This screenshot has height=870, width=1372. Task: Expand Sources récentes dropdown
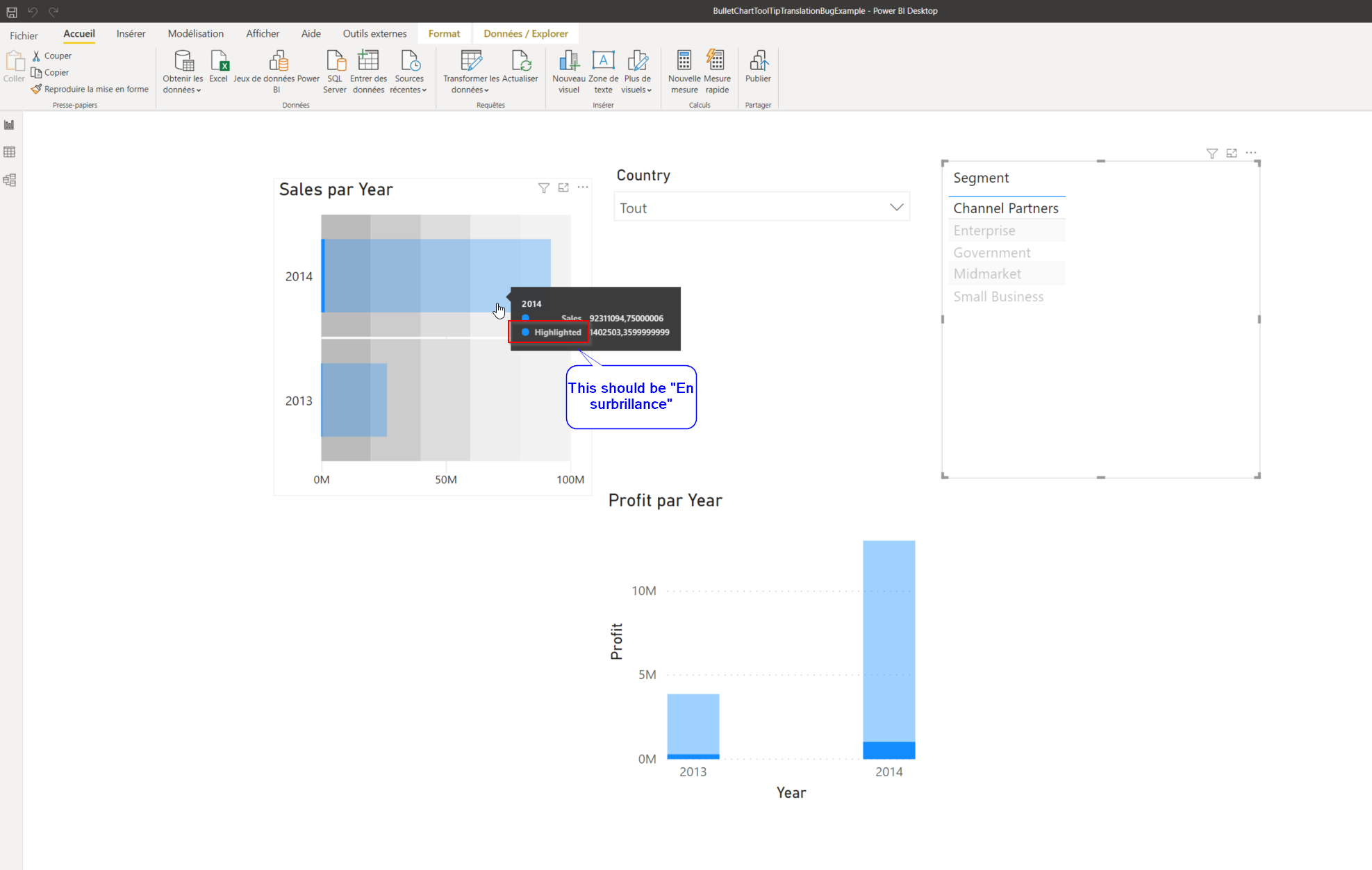pyautogui.click(x=409, y=72)
